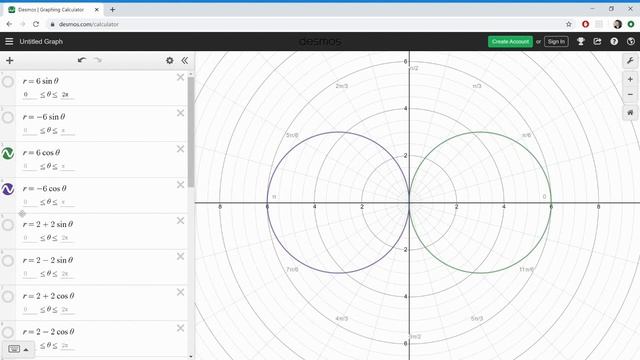Delete expression r = 2 + 2 sin θ
Screen dimensions: 640x360
(180, 221)
